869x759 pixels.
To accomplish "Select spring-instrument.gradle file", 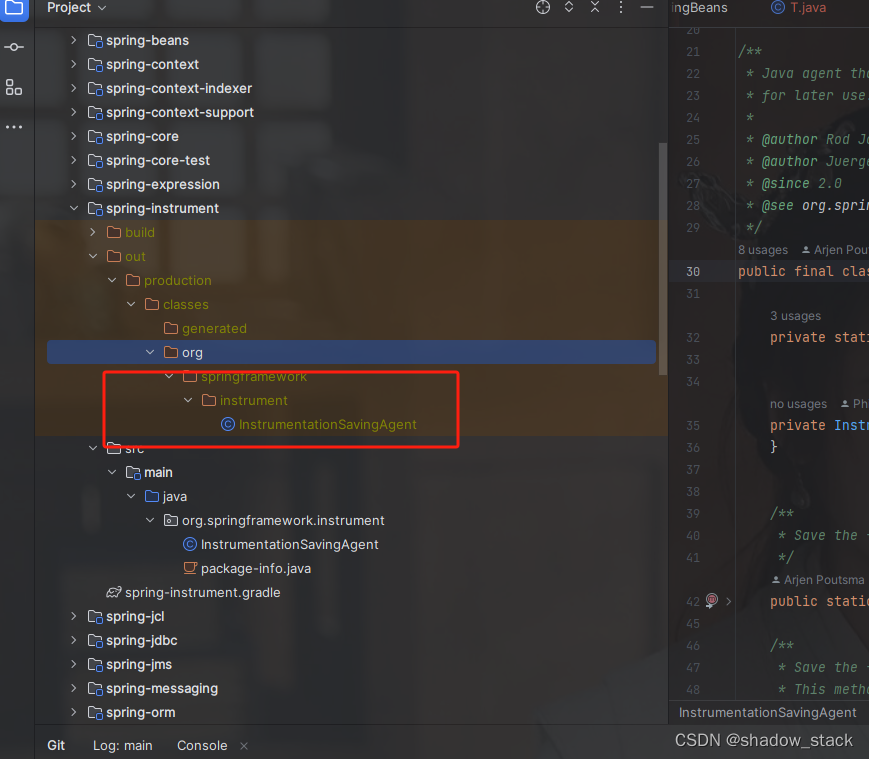I will coord(202,592).
